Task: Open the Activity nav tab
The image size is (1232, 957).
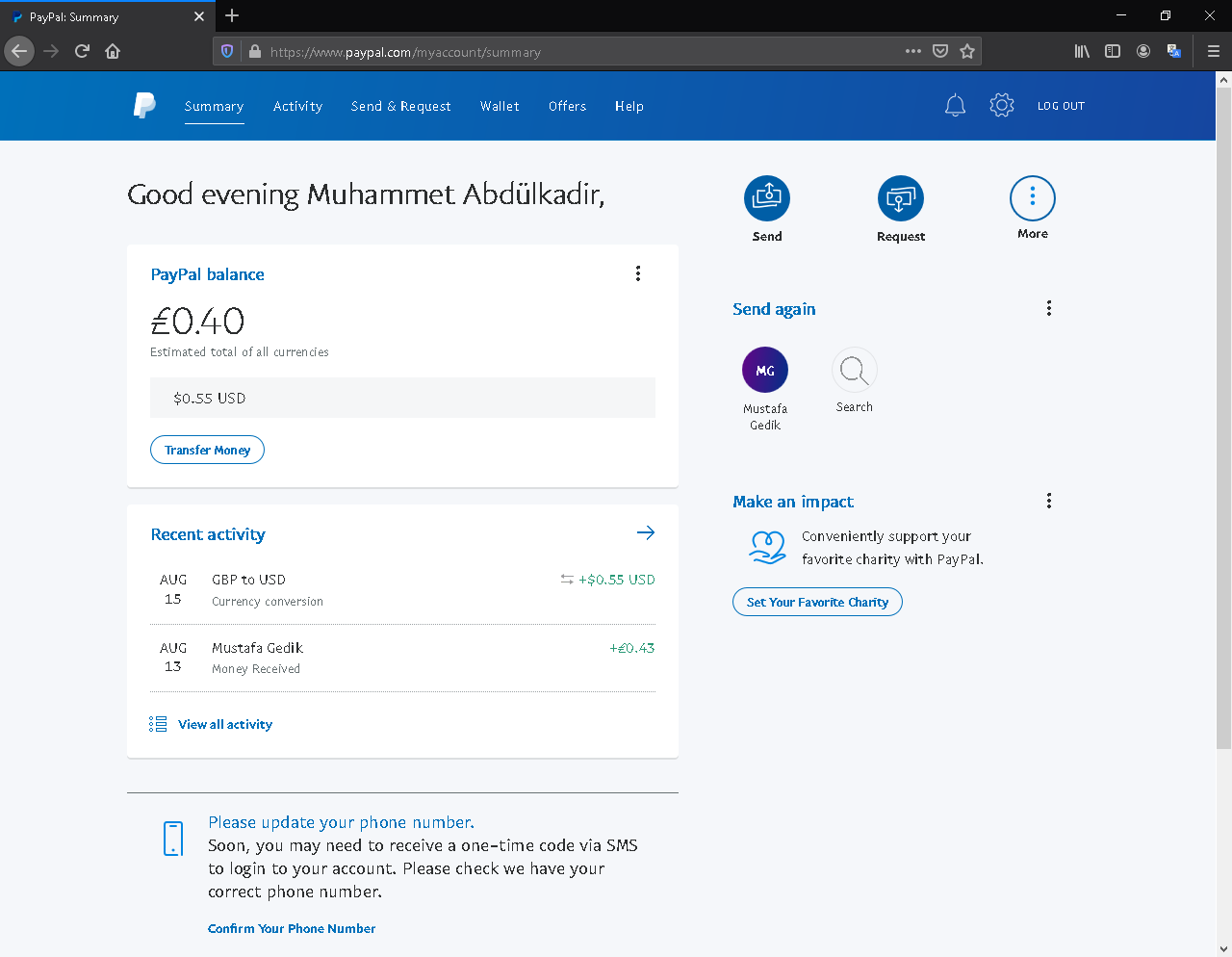Action: pos(297,106)
